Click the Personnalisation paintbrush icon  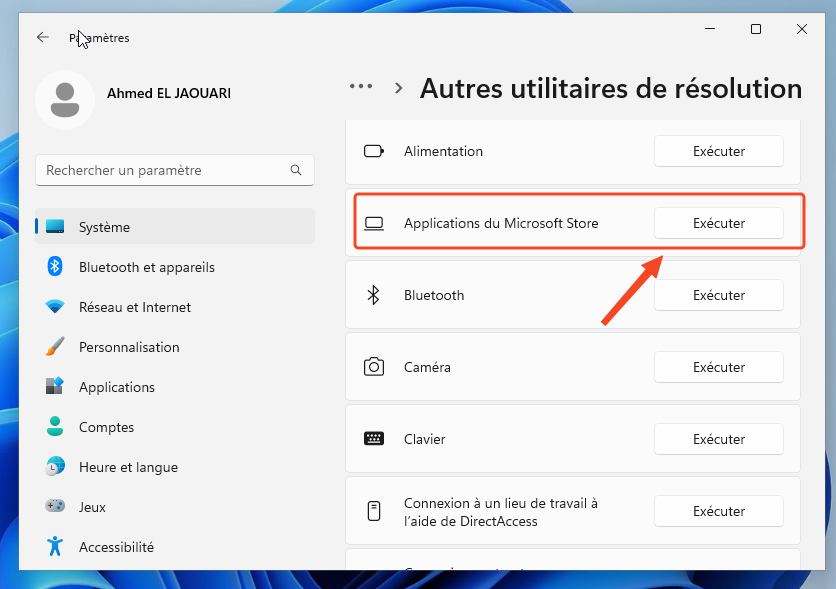[x=55, y=347]
